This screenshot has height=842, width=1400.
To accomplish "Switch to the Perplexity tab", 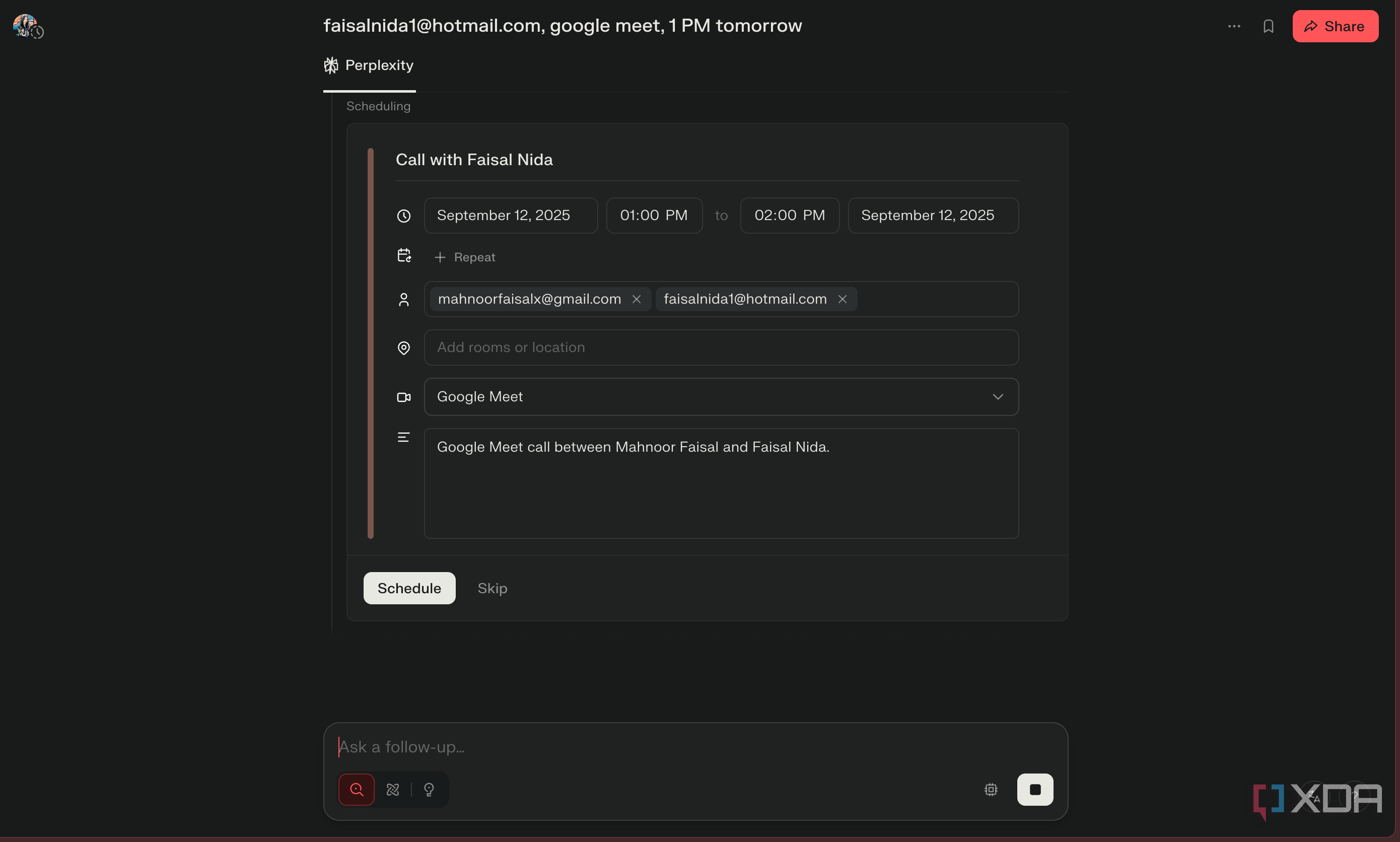I will pos(369,65).
